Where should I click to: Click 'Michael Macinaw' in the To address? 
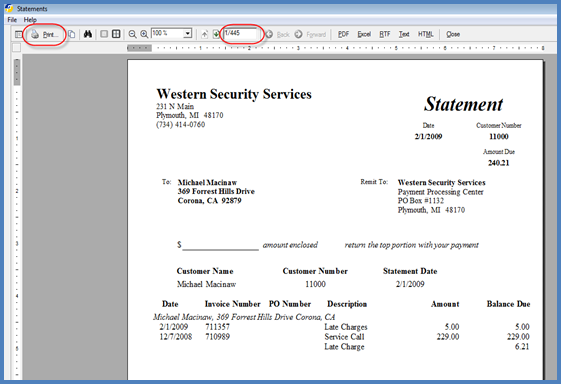(x=207, y=183)
